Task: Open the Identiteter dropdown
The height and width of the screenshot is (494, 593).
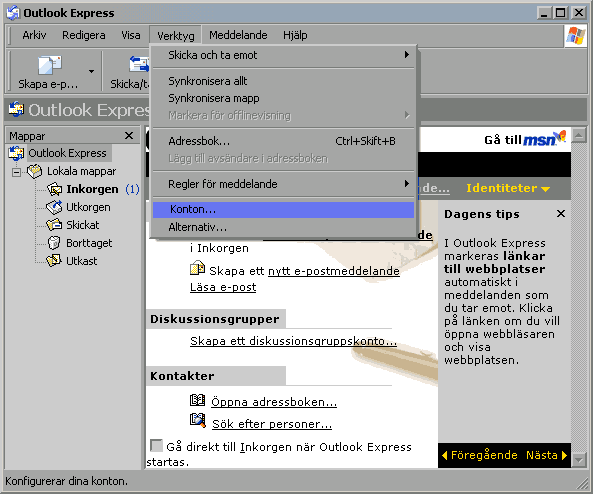Action: [508, 188]
